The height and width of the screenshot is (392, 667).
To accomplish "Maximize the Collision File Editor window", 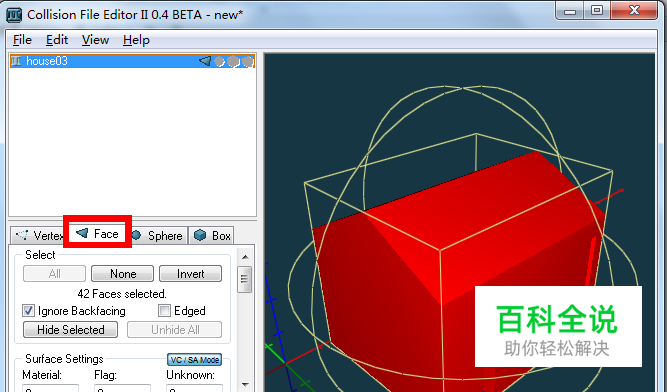I will click(597, 11).
